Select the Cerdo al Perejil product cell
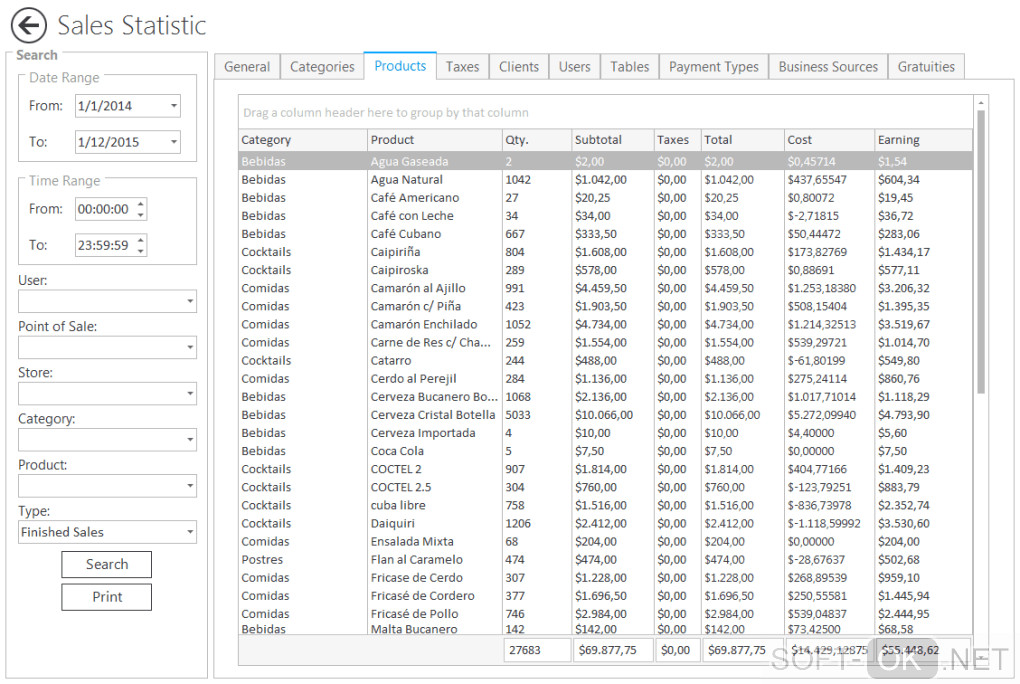This screenshot has width=1020, height=684. pyautogui.click(x=435, y=379)
